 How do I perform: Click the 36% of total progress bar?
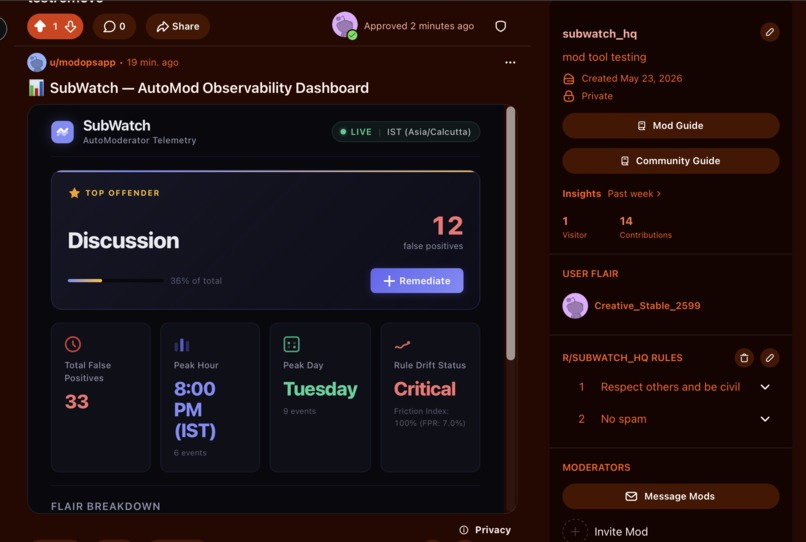pyautogui.click(x=116, y=281)
